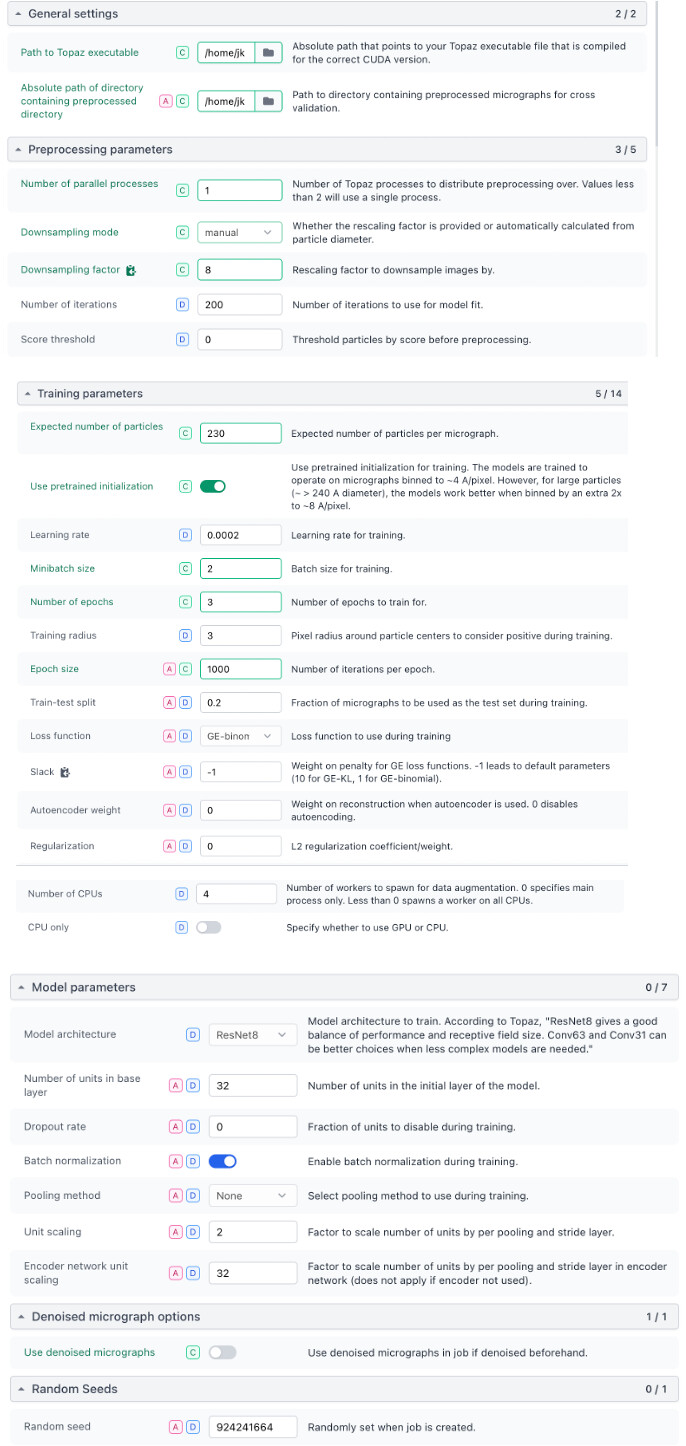Click the D badge for Model architecture
Viewport: 686px width, 1446px height.
tap(193, 1034)
